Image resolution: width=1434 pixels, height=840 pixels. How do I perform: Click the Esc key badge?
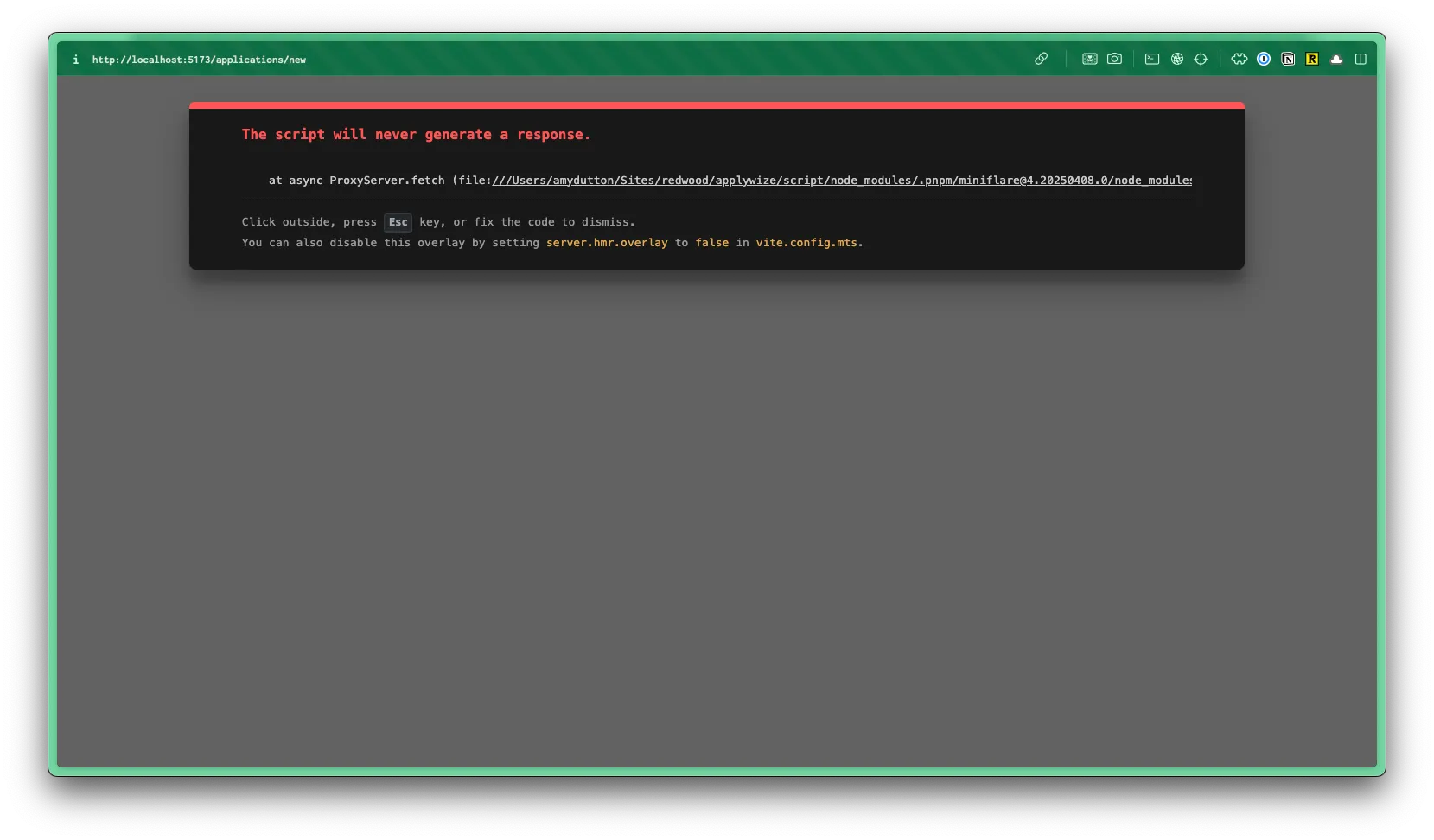click(398, 222)
